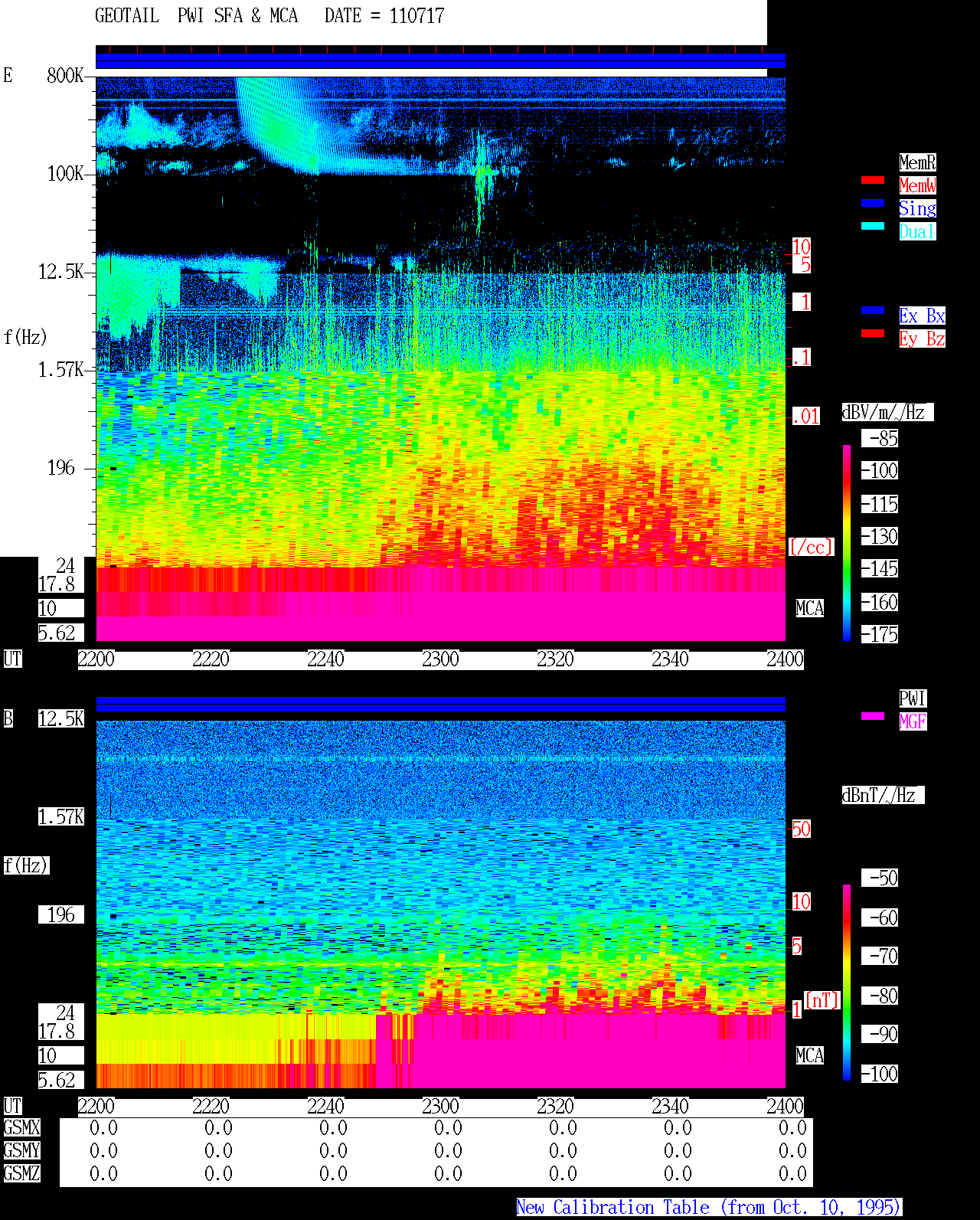Click the B panel f(Hz) axis title

[x=25, y=865]
